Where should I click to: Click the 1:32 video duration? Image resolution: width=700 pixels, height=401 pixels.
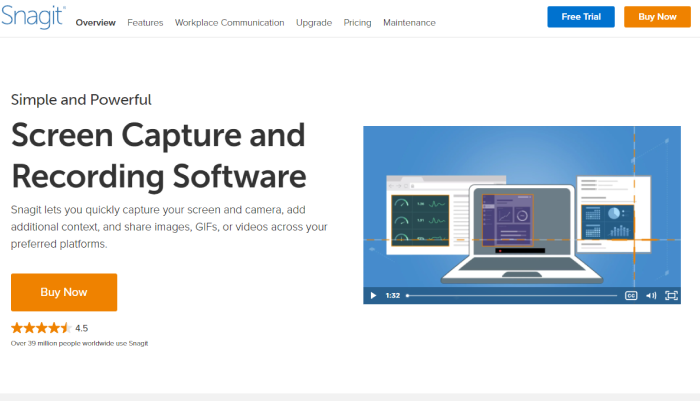click(x=393, y=296)
